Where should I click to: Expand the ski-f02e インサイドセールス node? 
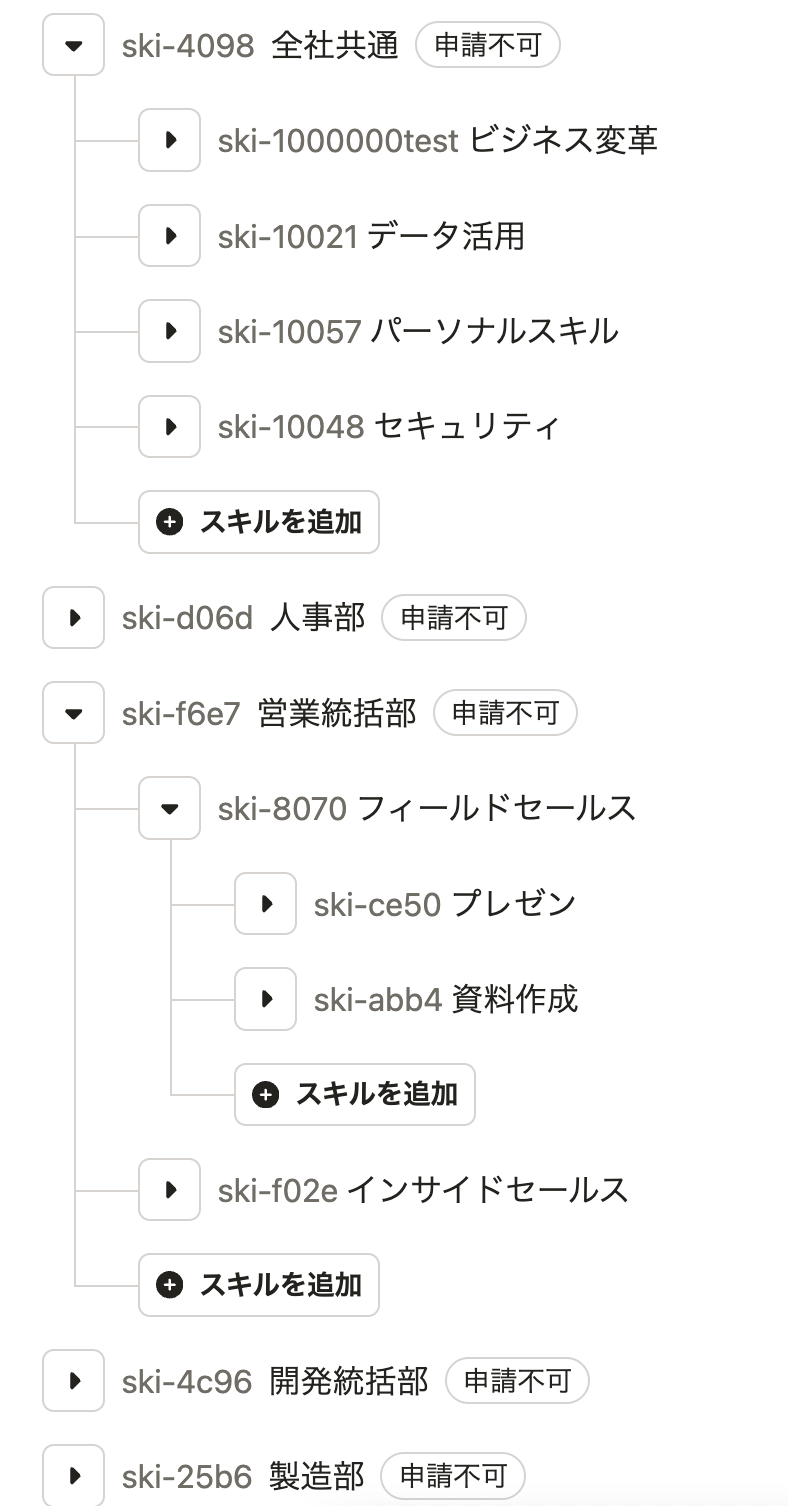coord(169,1190)
